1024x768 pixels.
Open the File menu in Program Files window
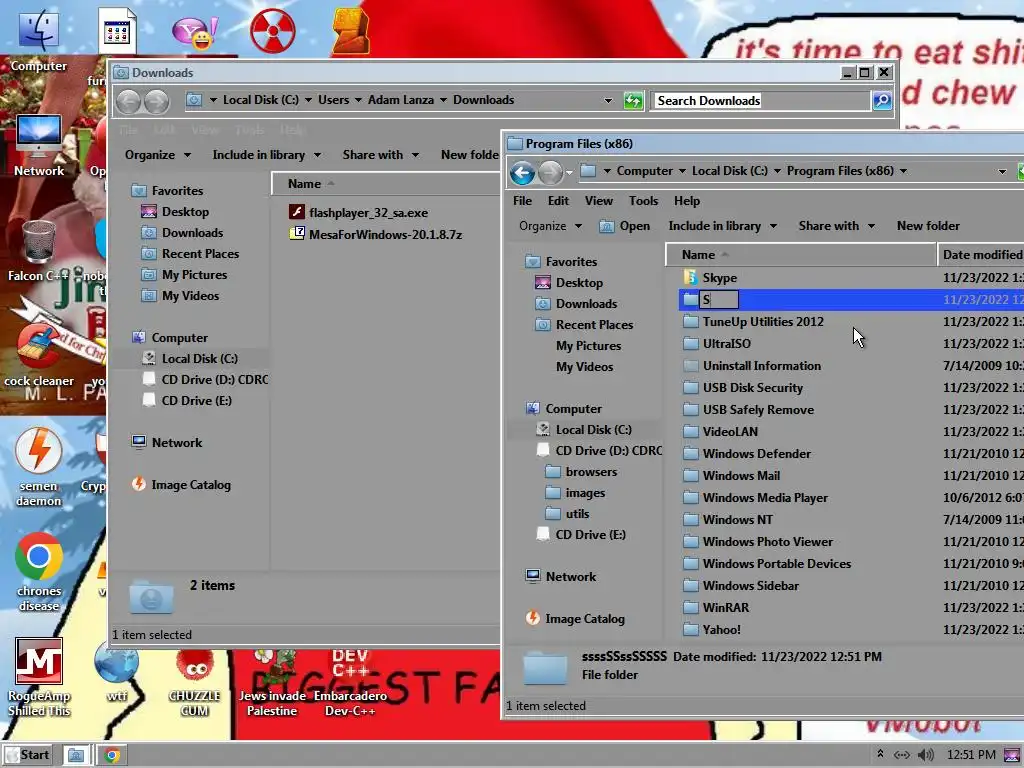tap(522, 200)
